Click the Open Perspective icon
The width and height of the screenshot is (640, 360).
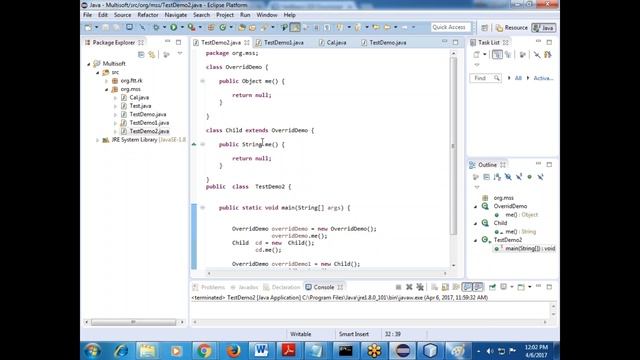tap(484, 28)
